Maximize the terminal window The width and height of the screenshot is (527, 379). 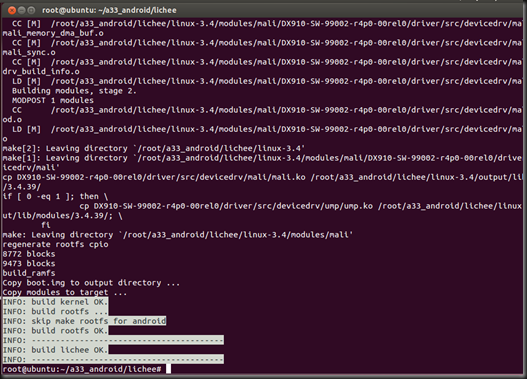tap(31, 10)
